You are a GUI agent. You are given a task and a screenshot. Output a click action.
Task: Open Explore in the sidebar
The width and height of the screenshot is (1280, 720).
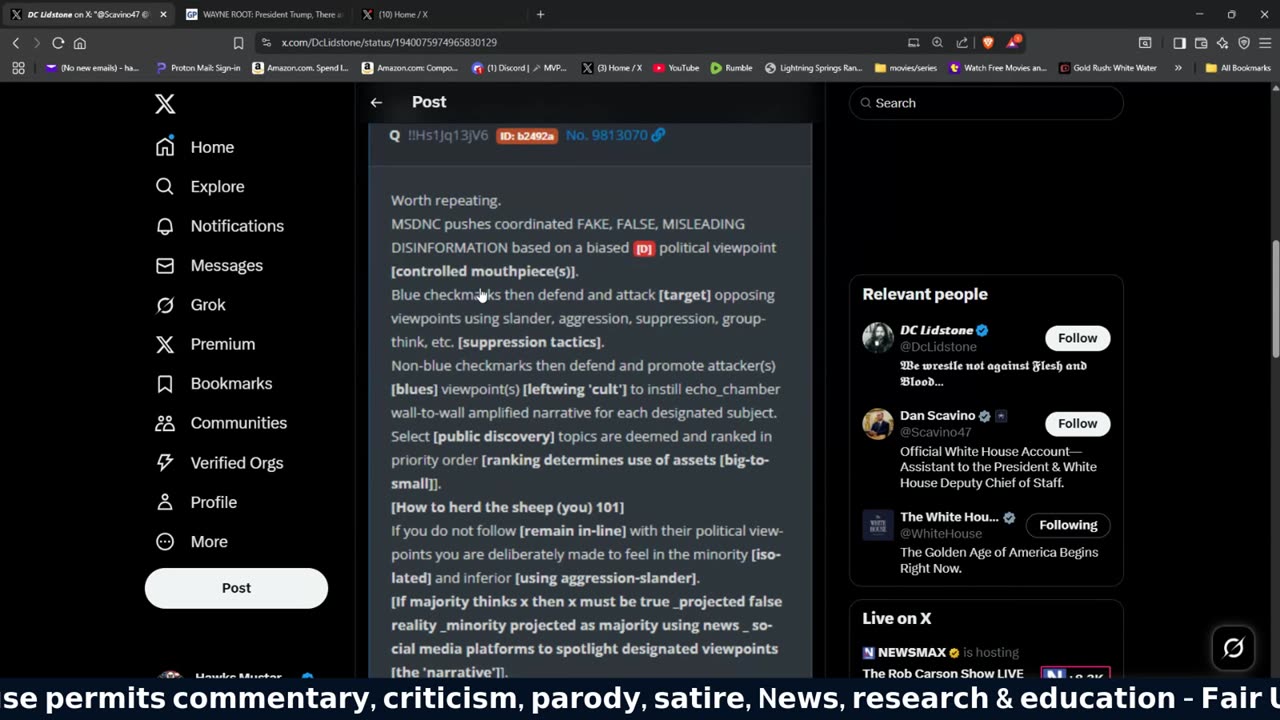point(200,186)
